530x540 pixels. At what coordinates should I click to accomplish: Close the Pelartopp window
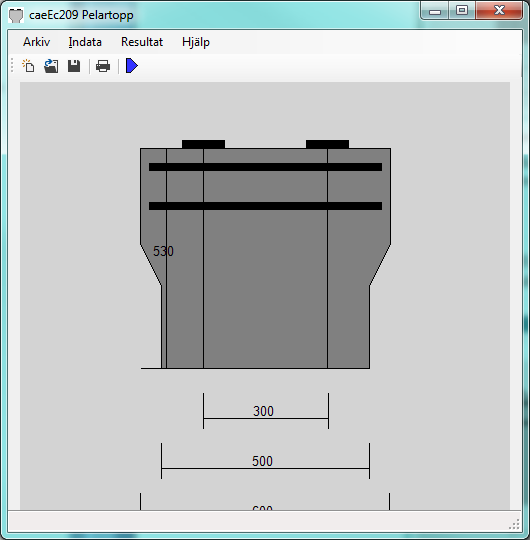[499, 11]
